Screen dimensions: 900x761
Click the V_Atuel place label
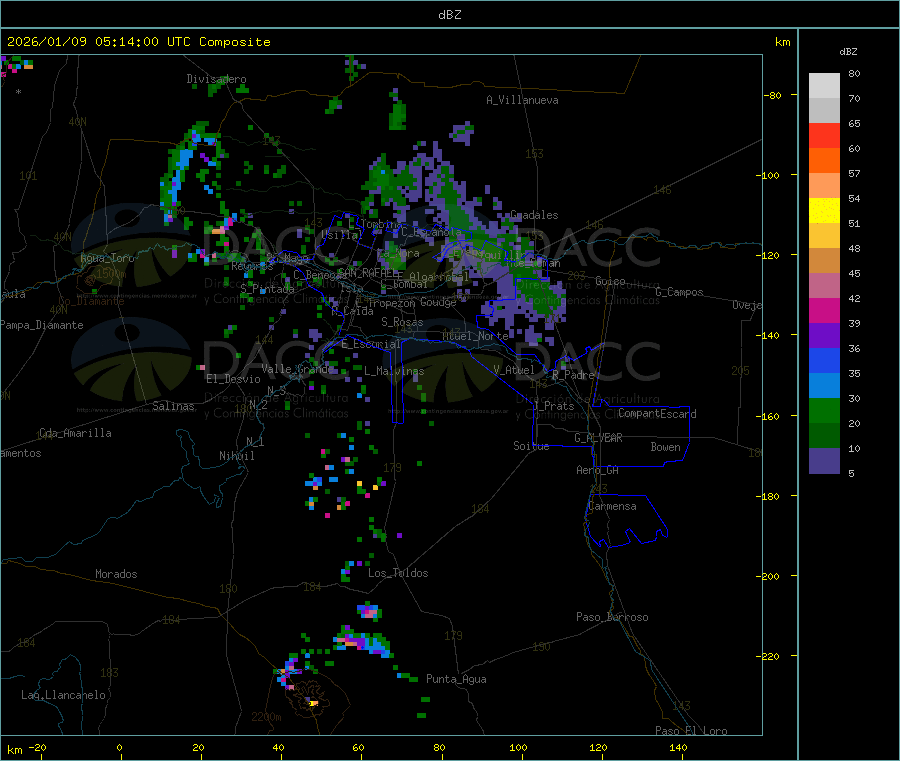pos(514,370)
